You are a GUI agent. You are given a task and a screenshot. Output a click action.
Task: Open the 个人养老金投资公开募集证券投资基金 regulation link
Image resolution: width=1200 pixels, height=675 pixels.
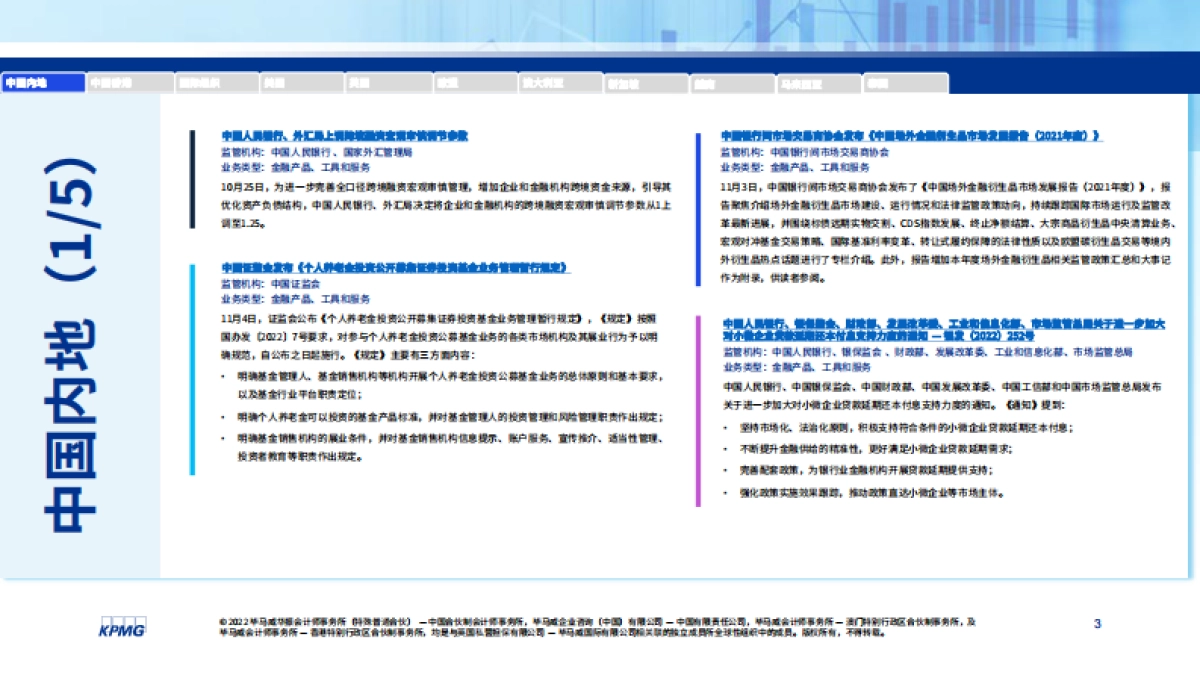click(397, 268)
